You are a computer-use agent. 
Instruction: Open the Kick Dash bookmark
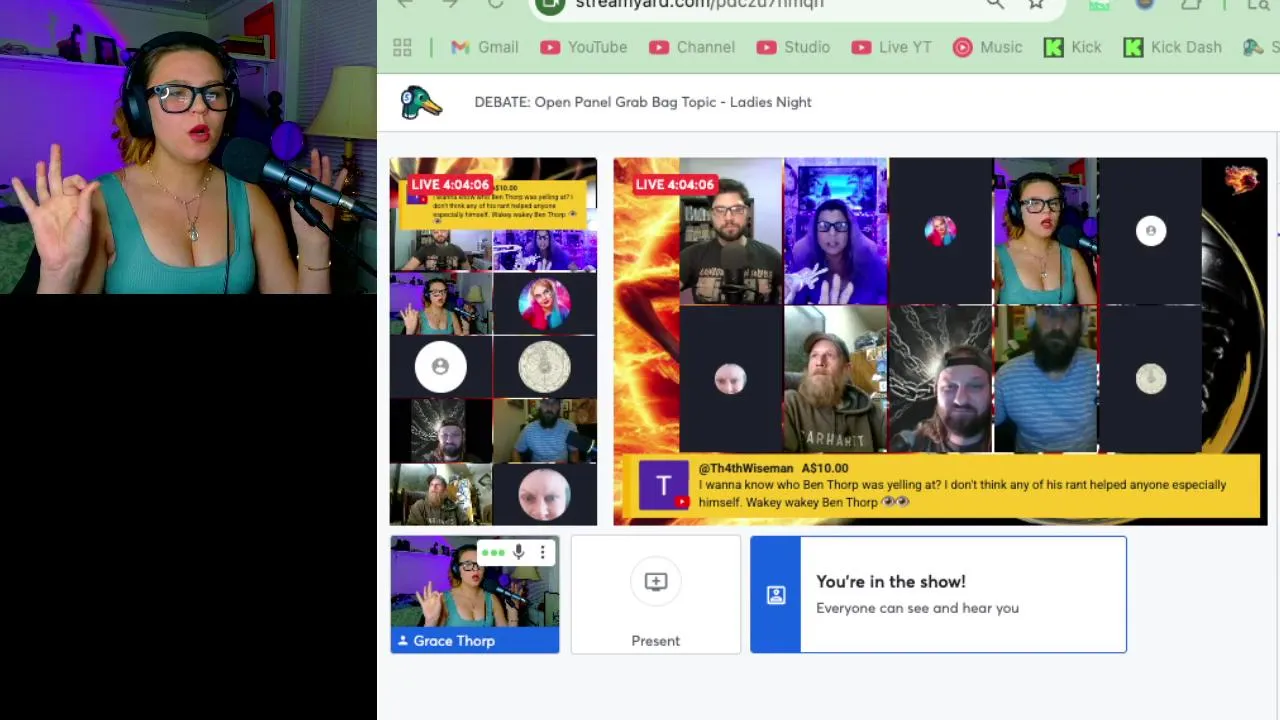(1173, 47)
